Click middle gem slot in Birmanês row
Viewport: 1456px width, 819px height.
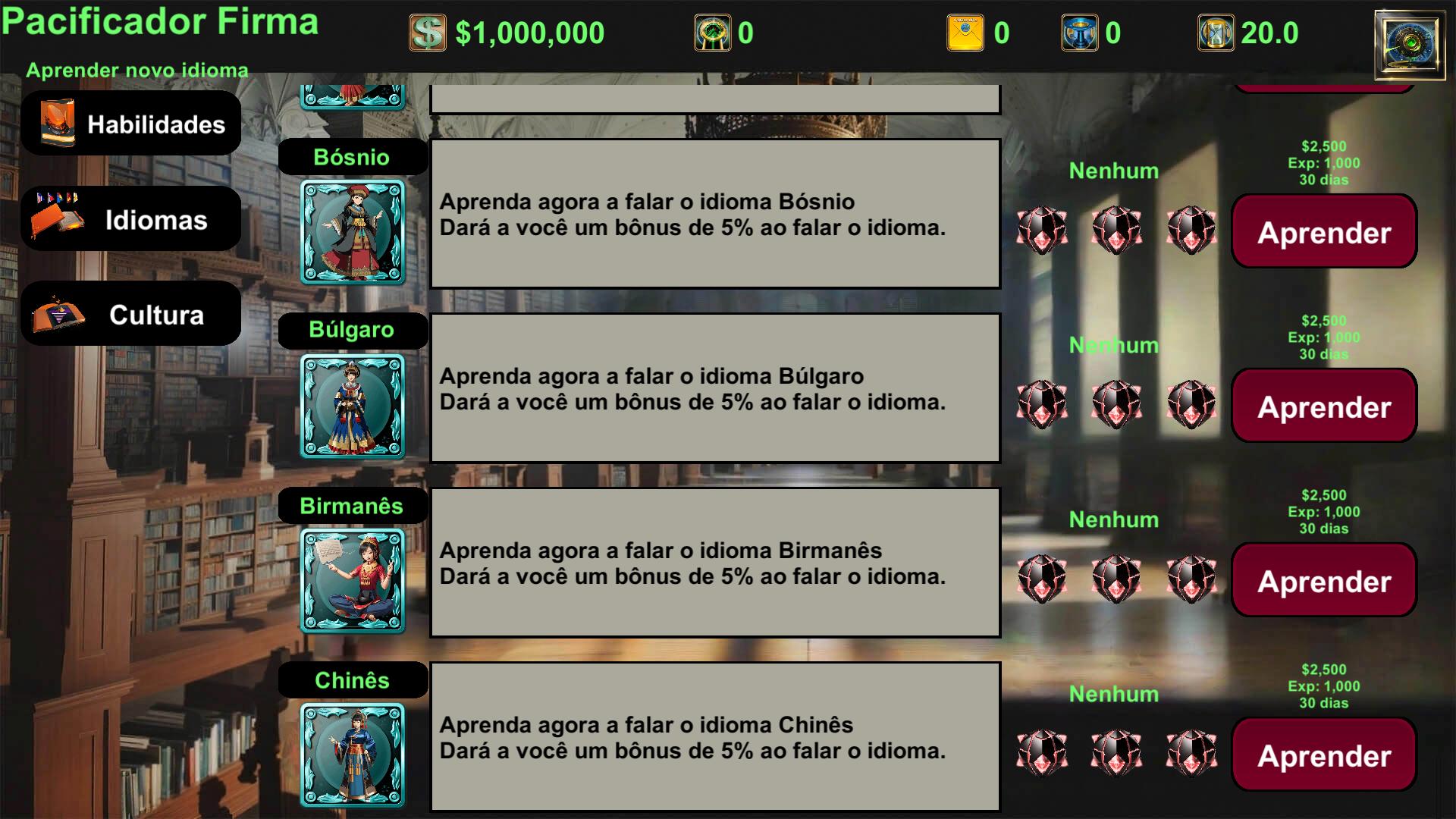click(x=1116, y=579)
